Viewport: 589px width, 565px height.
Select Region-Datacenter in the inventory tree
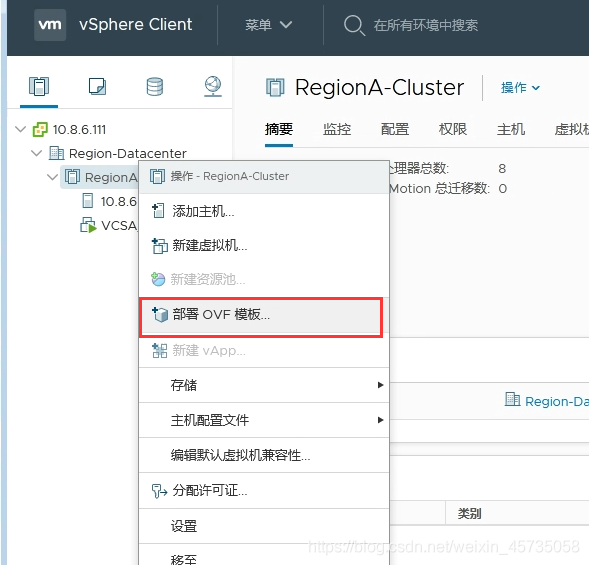tap(128, 153)
